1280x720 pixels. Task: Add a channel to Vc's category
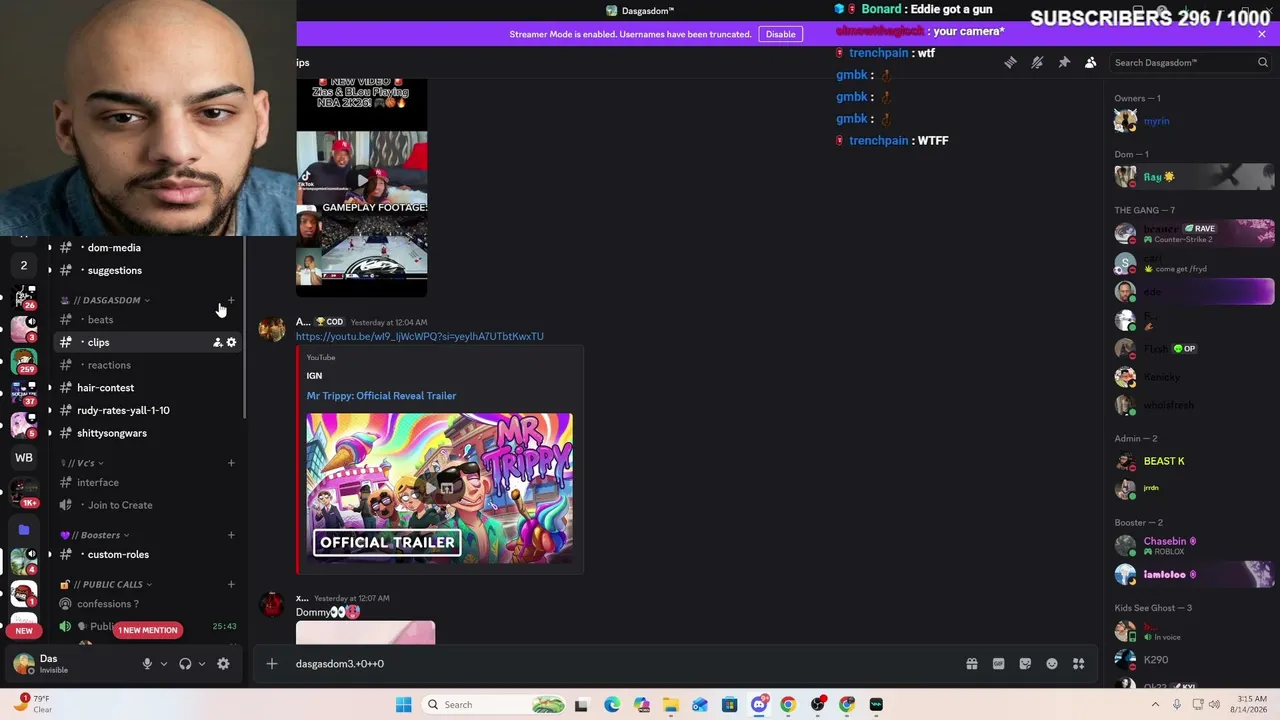231,463
